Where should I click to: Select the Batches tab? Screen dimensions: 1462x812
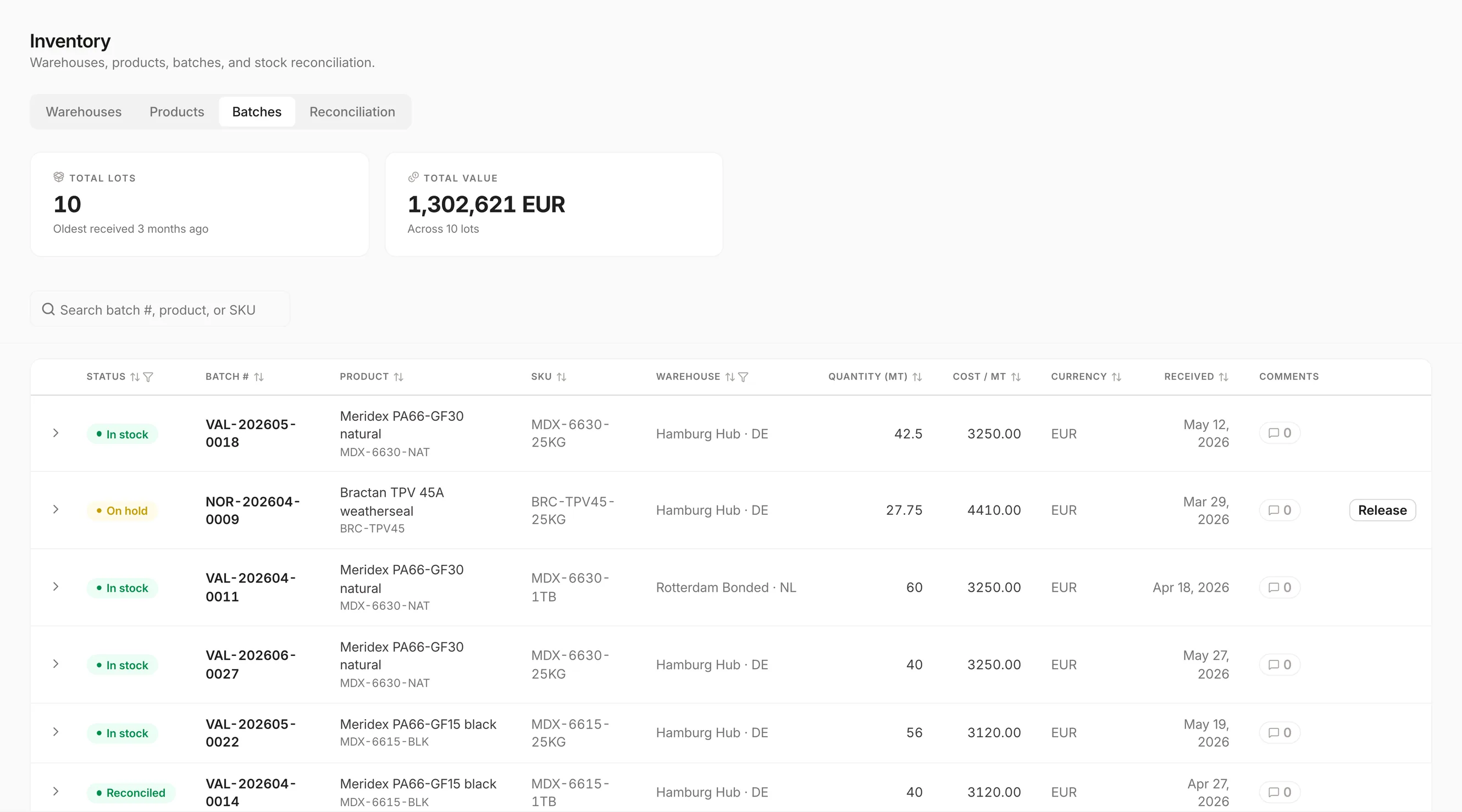[257, 112]
